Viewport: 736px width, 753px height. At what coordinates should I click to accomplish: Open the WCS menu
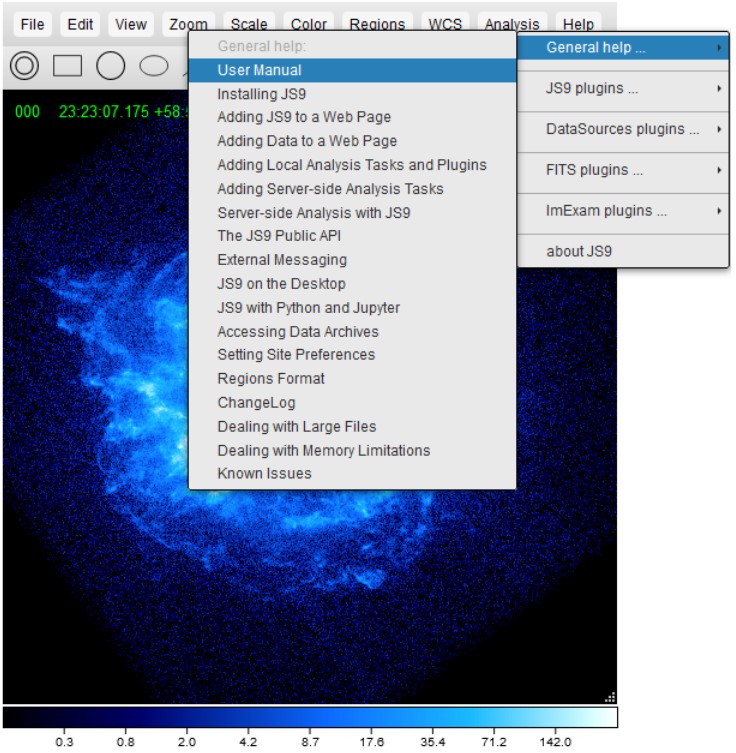445,23
